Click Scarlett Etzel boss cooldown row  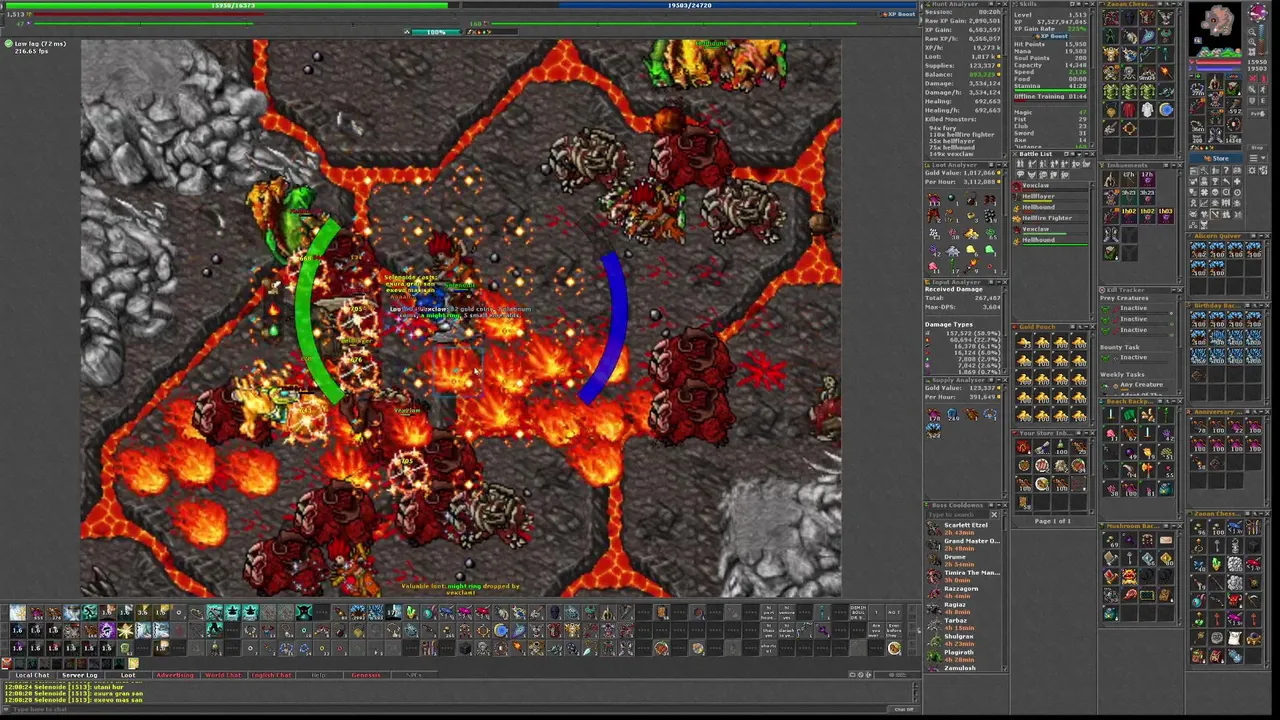pyautogui.click(x=962, y=529)
